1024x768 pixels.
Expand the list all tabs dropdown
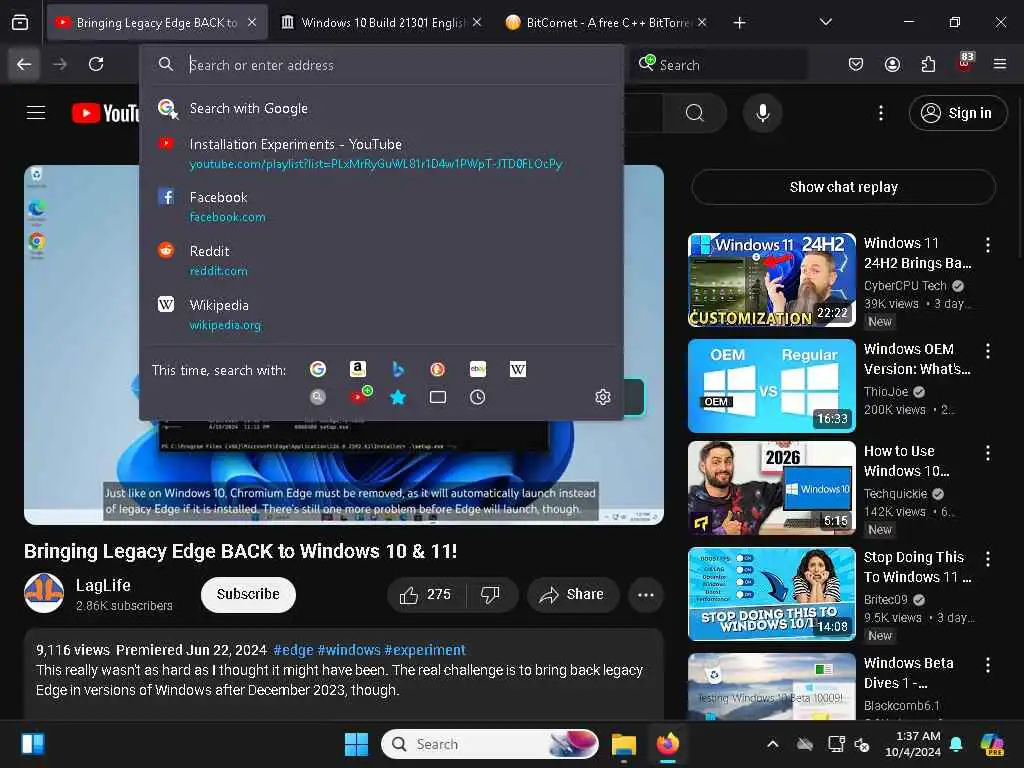[825, 22]
